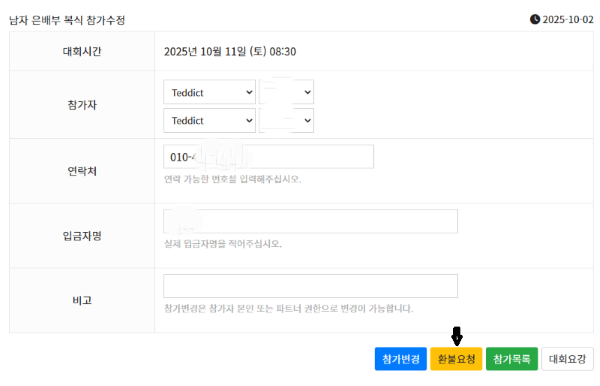This screenshot has height=386, width=600.
Task: Focus the 연락처 phone number field
Action: tap(268, 156)
